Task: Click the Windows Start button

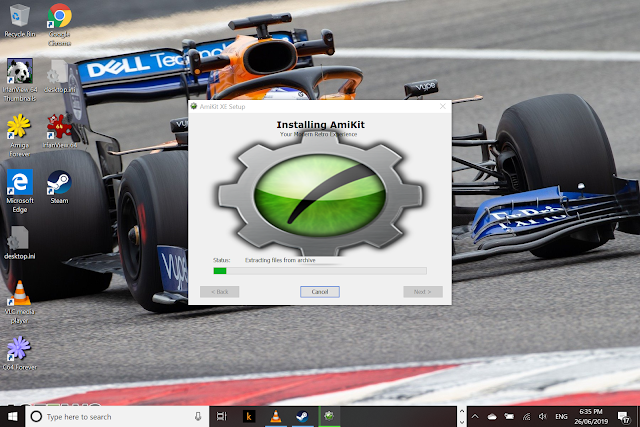Action: [x=12, y=416]
